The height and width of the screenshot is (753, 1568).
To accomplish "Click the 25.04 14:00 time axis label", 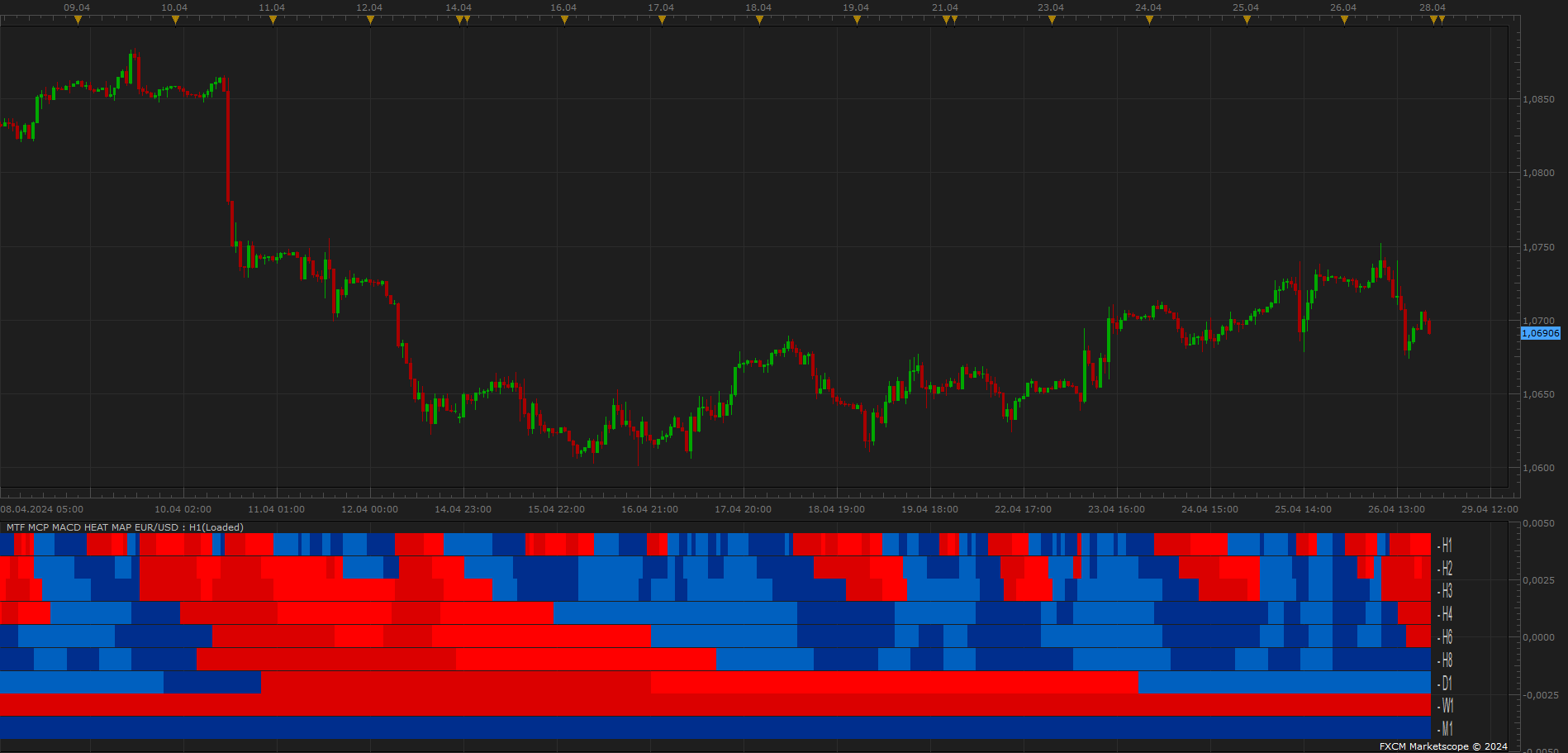I will pos(1304,509).
